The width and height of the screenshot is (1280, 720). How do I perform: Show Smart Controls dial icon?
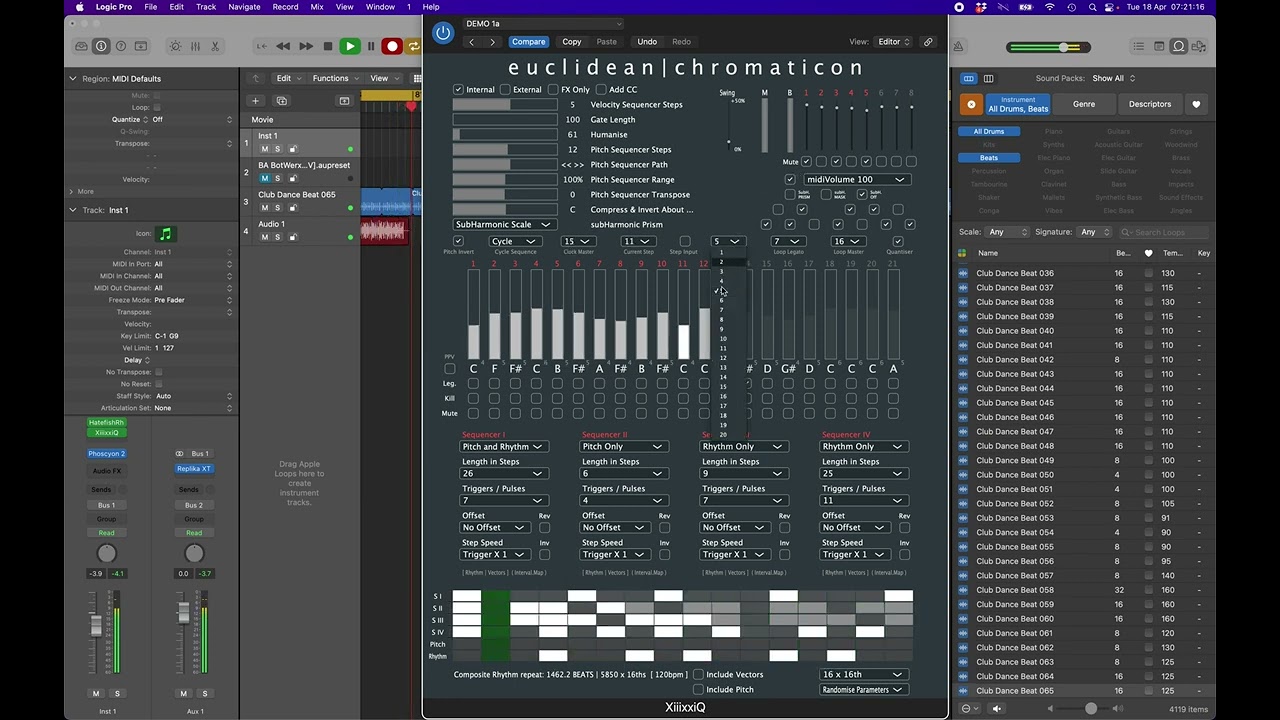[176, 46]
